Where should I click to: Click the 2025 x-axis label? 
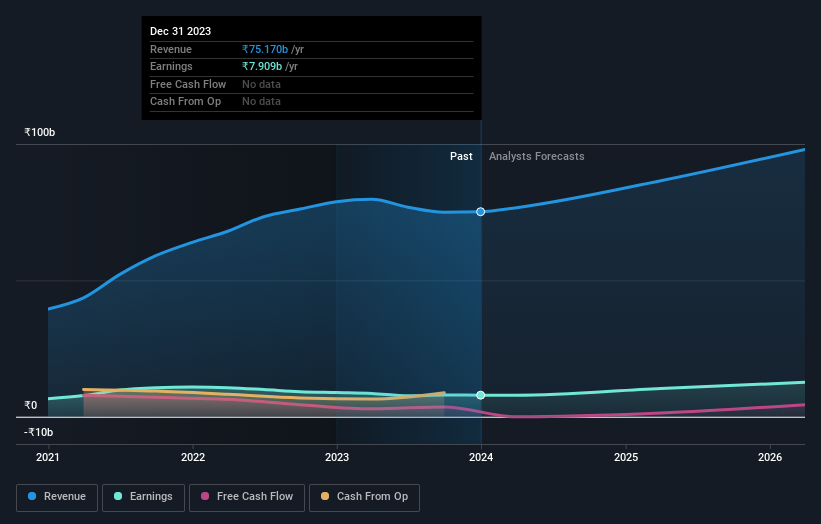(626, 457)
